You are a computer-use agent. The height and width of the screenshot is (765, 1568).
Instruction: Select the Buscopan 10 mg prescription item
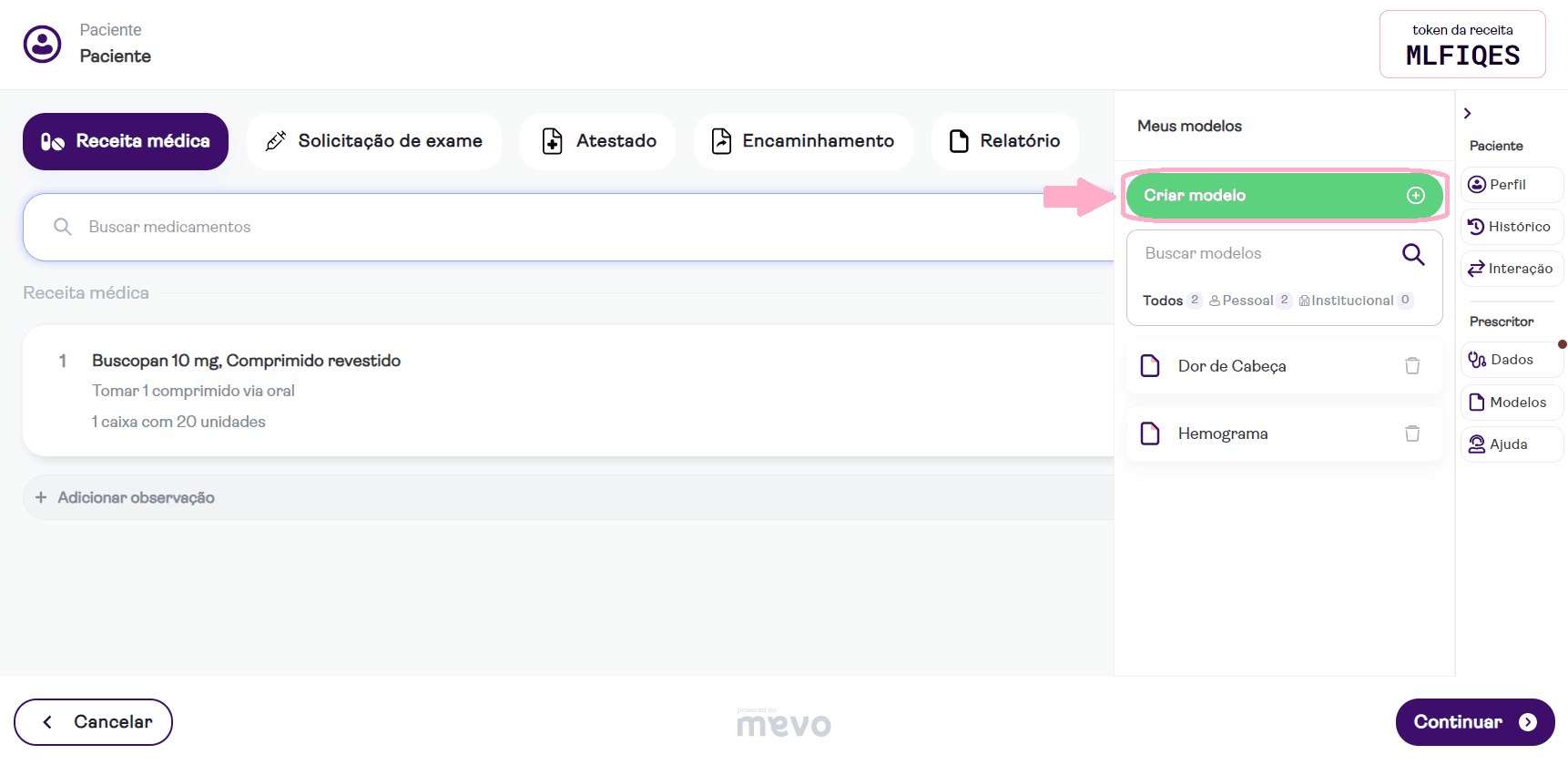(x=246, y=361)
